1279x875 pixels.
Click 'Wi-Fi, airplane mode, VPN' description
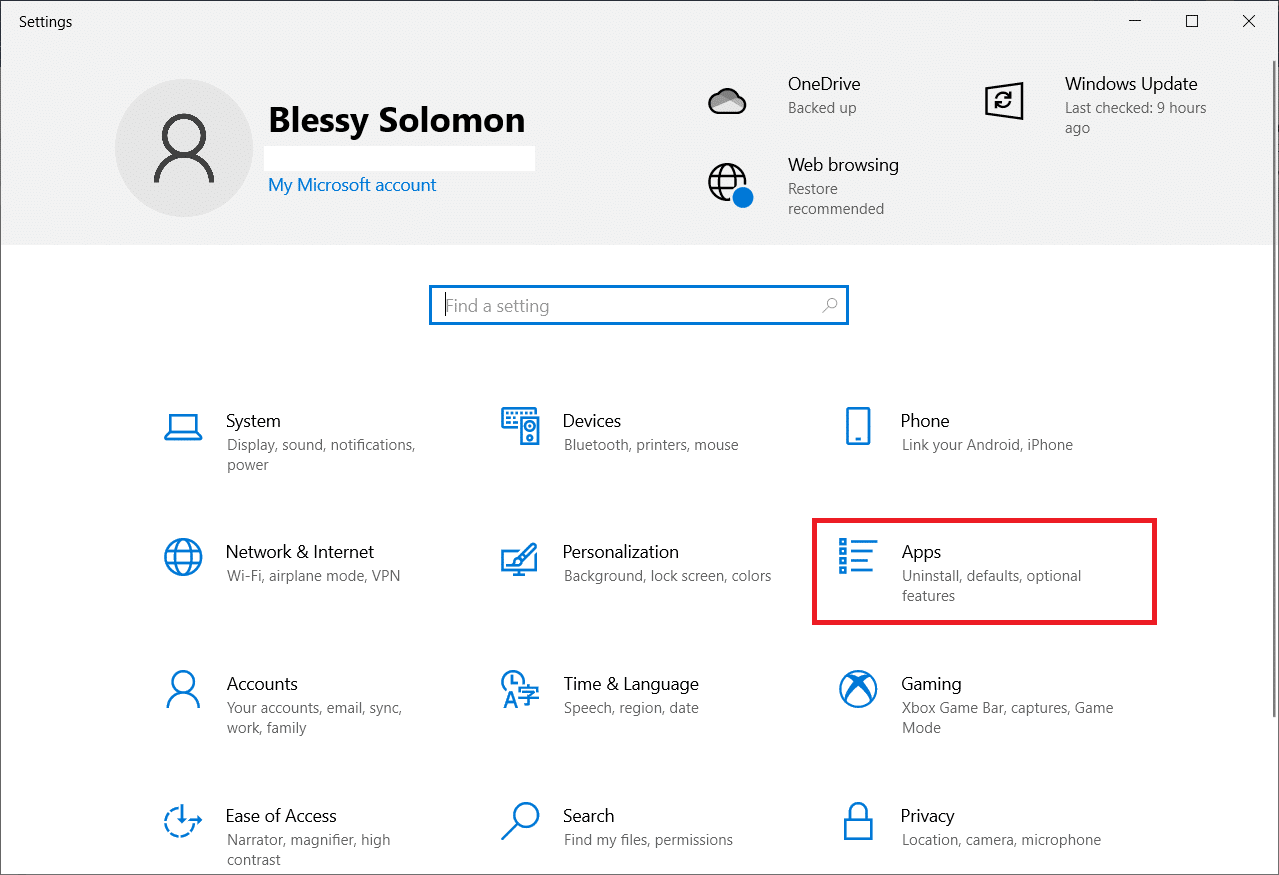pyautogui.click(x=313, y=576)
